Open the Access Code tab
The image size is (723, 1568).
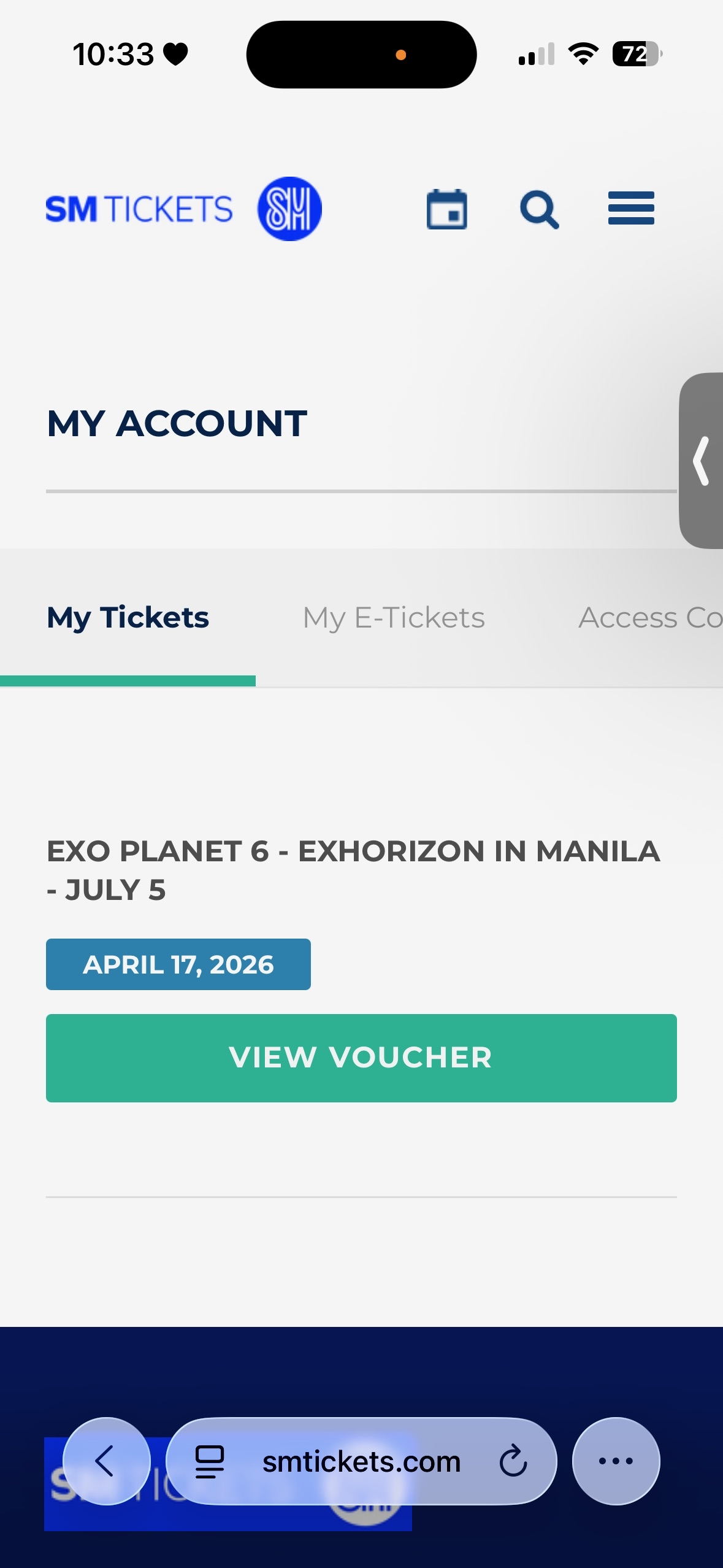click(x=650, y=618)
